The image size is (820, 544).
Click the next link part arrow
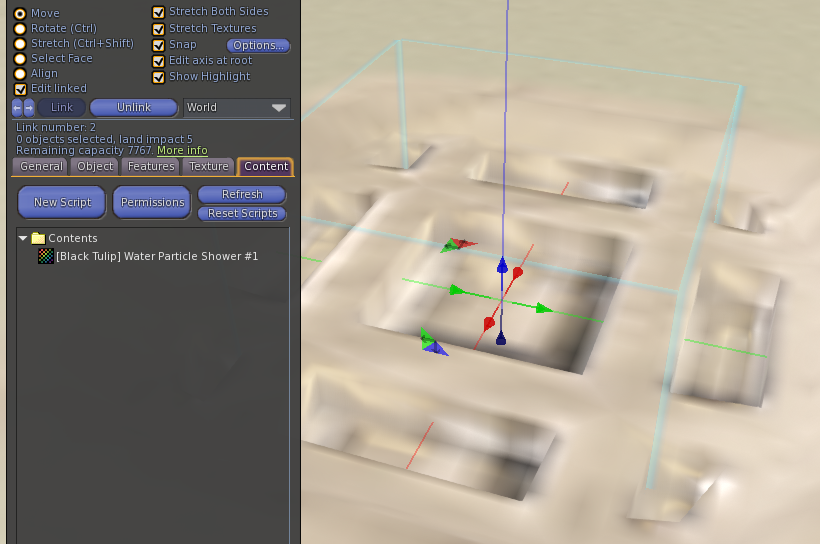point(29,108)
